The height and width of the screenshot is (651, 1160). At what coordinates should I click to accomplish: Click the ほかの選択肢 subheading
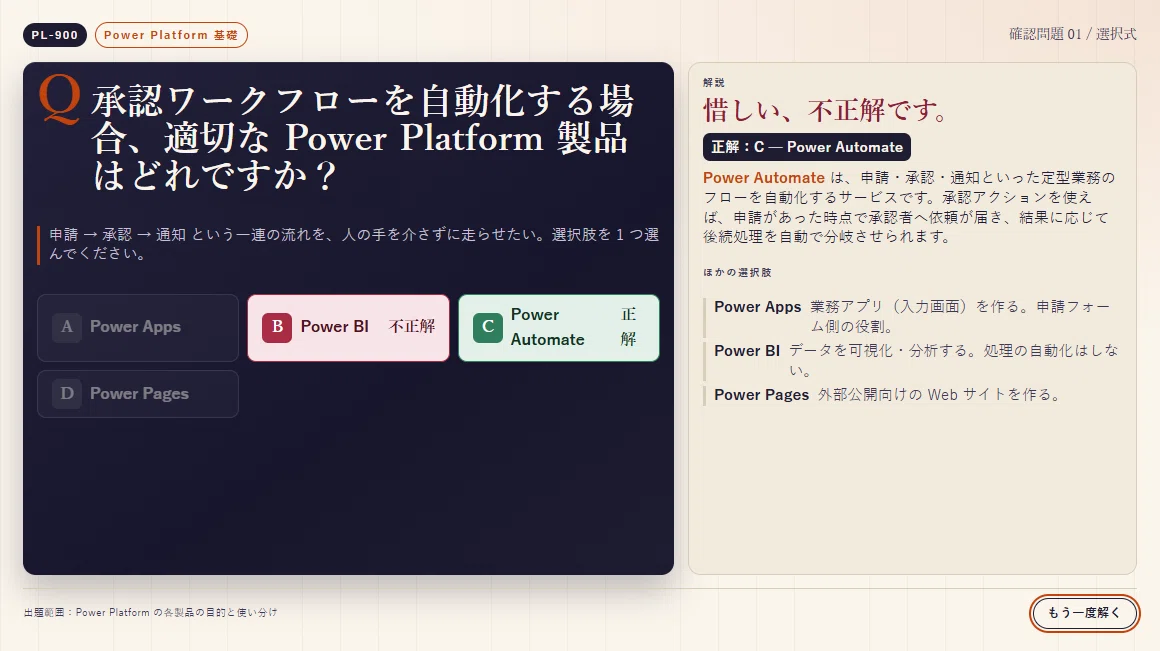pos(738,272)
